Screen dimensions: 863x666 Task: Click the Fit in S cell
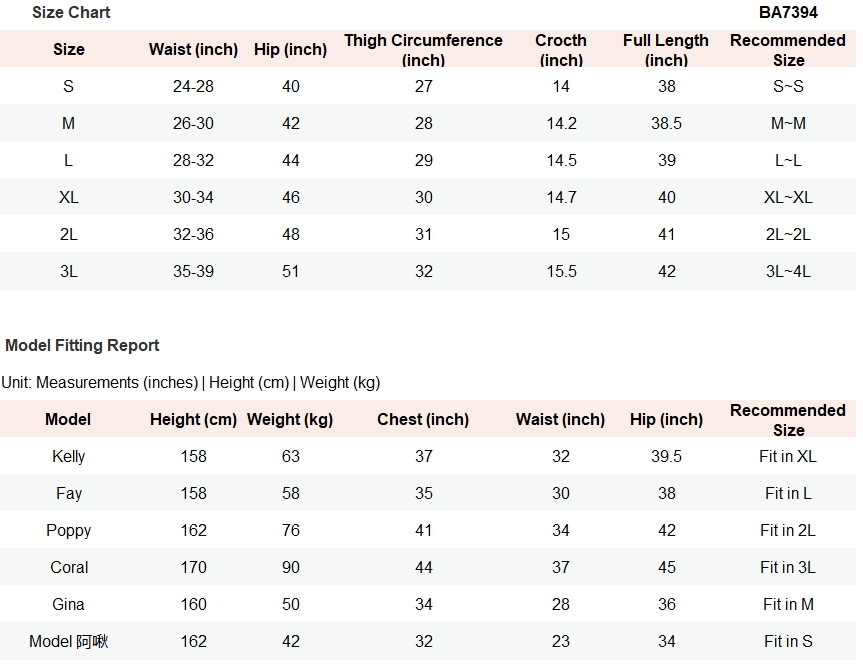788,641
